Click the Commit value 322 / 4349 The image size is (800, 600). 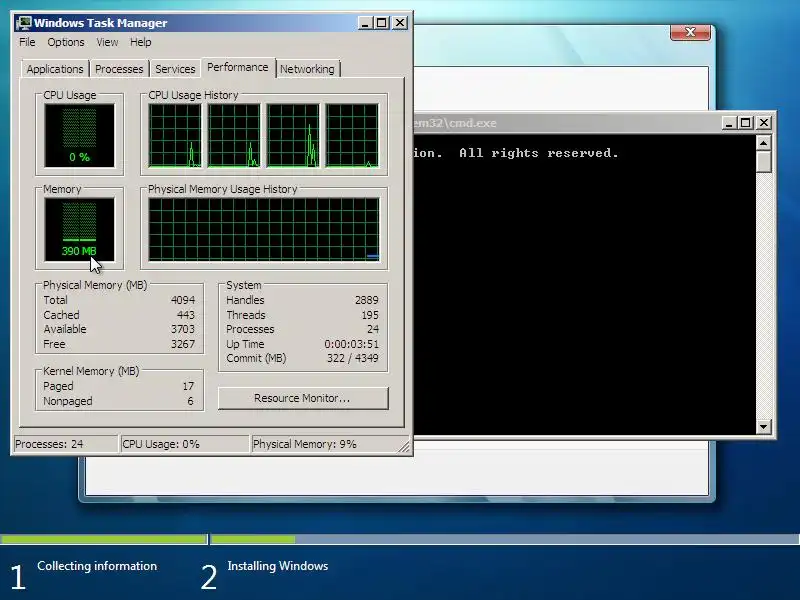pyautogui.click(x=353, y=358)
